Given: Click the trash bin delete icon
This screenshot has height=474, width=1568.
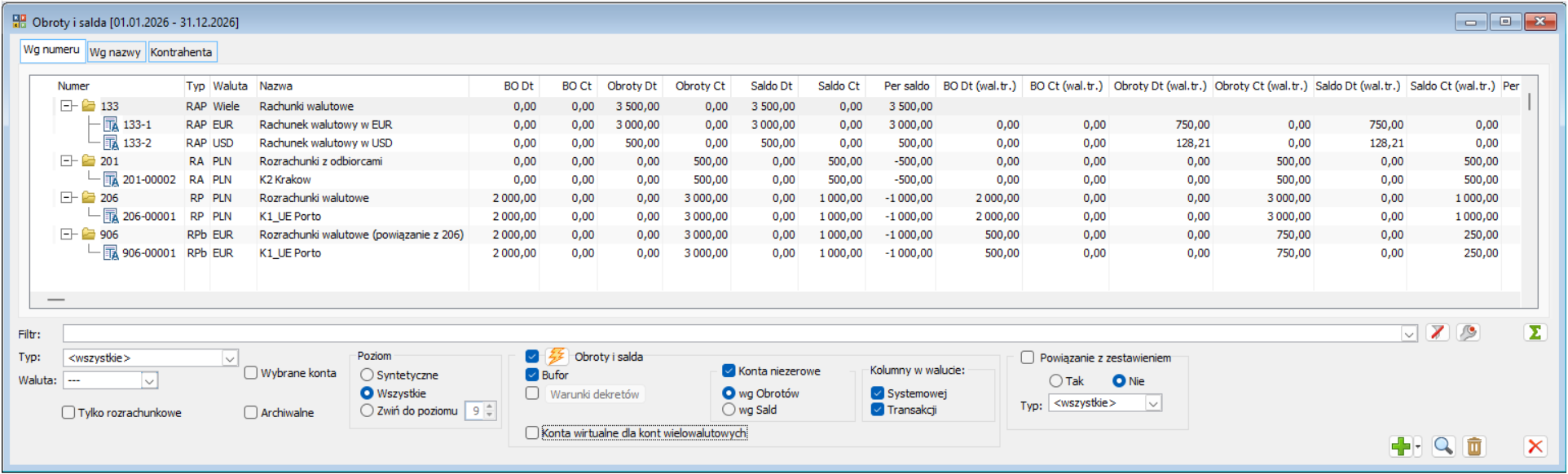Looking at the screenshot, I should [1474, 446].
